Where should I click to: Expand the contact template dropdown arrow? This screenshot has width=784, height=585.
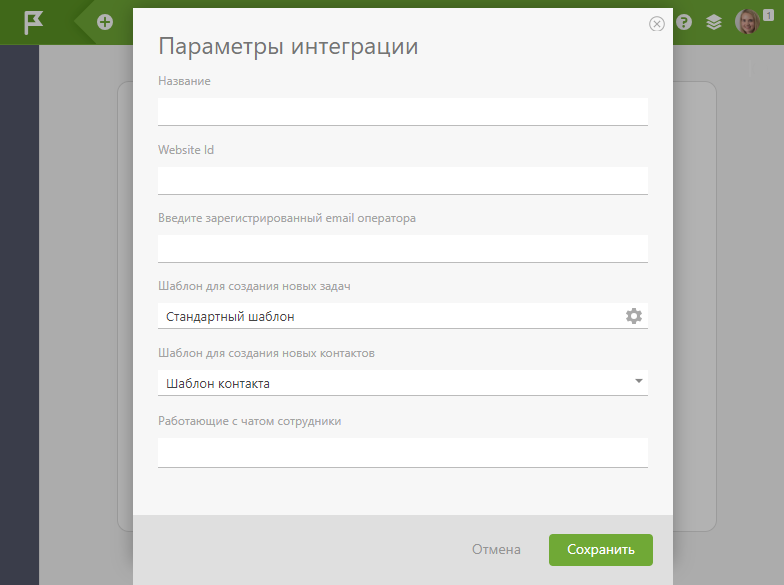point(638,381)
